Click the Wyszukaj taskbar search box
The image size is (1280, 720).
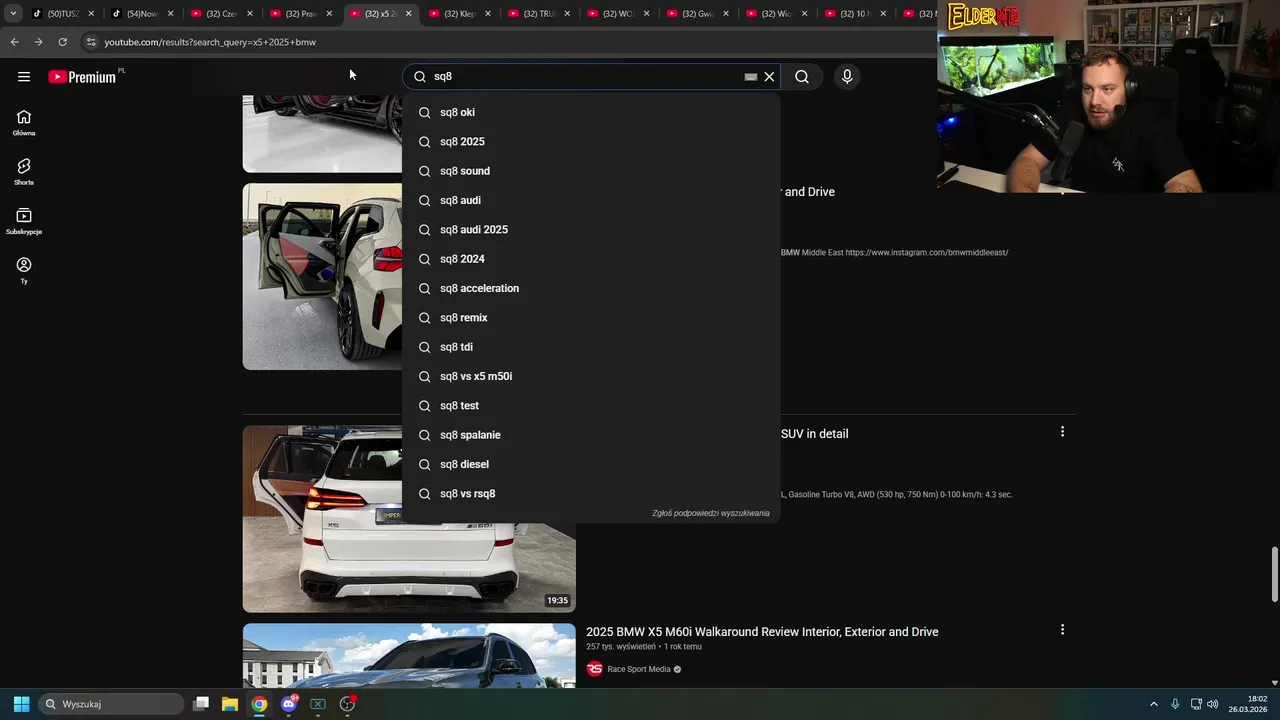click(x=112, y=704)
